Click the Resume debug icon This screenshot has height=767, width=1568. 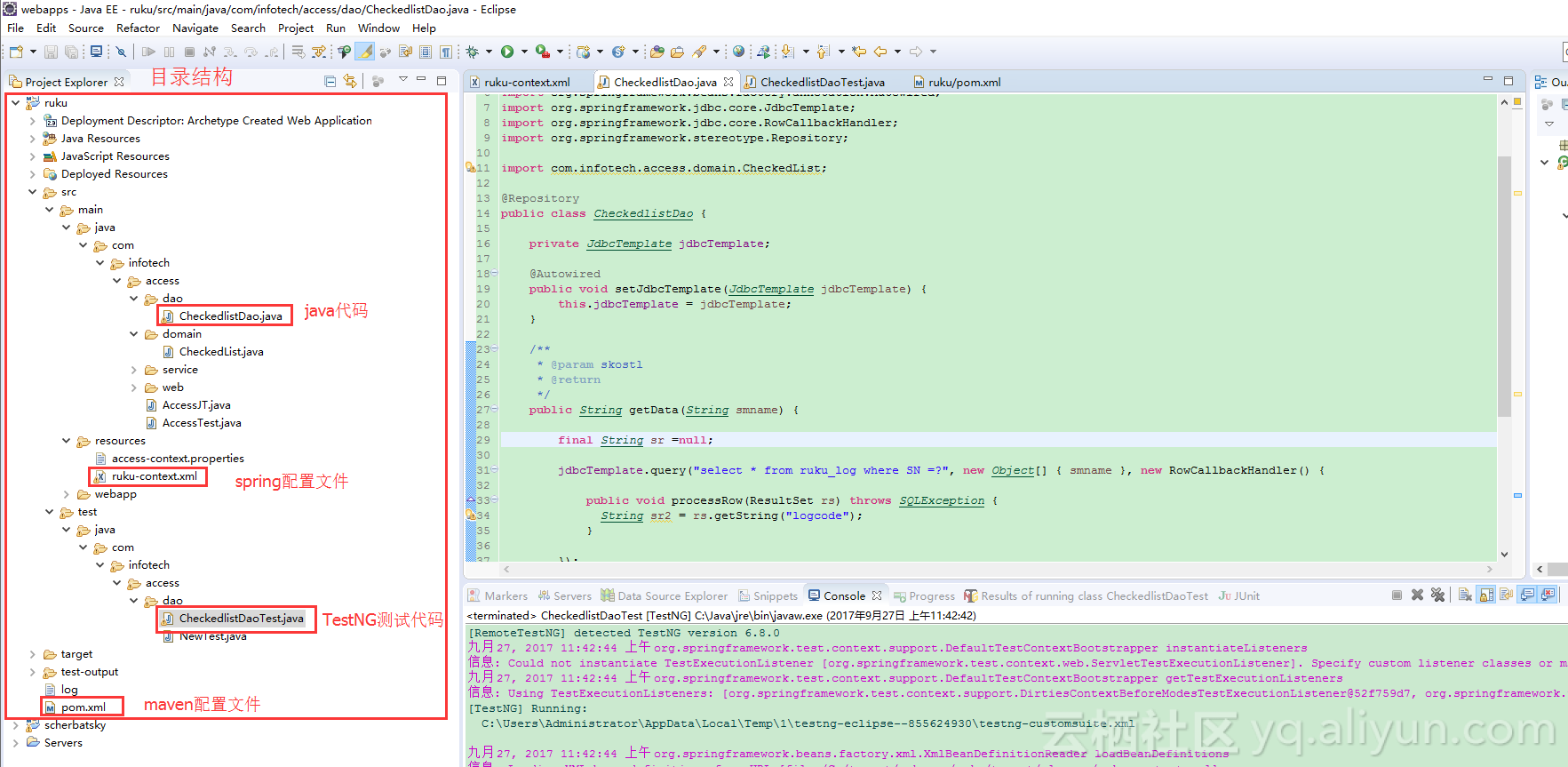[x=148, y=52]
